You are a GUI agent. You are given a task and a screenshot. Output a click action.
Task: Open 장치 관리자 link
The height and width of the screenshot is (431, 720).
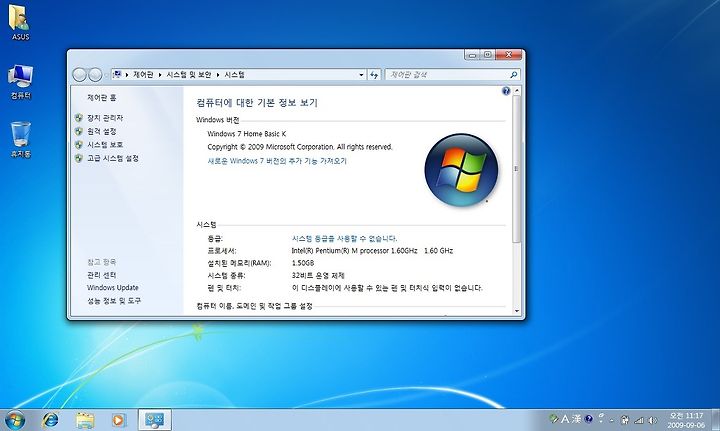point(105,118)
